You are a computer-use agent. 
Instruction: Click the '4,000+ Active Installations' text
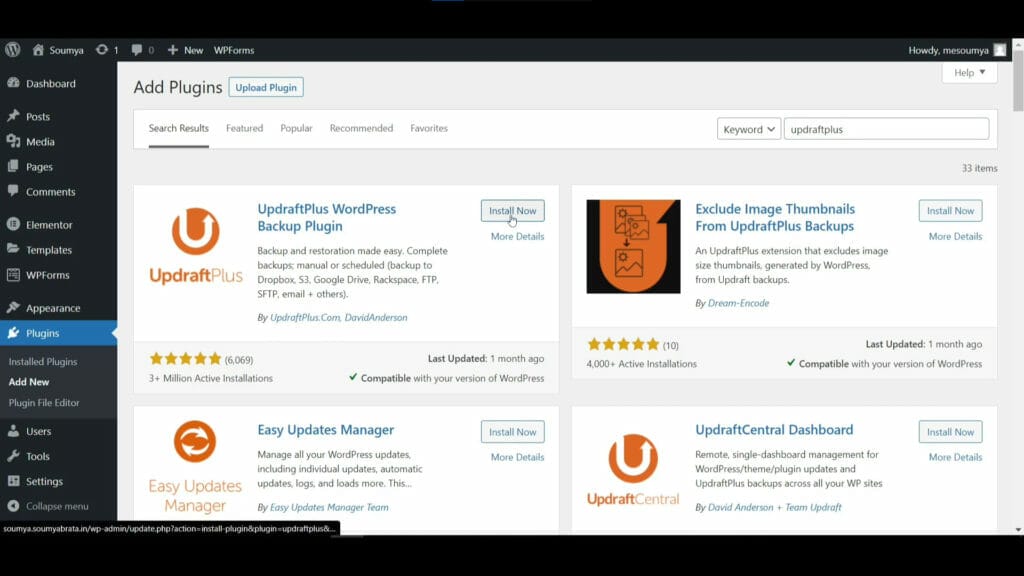641,363
